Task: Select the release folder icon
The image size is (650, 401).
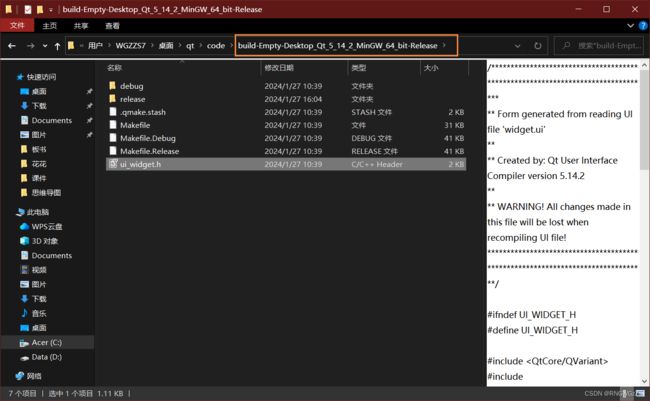Action: 112,99
